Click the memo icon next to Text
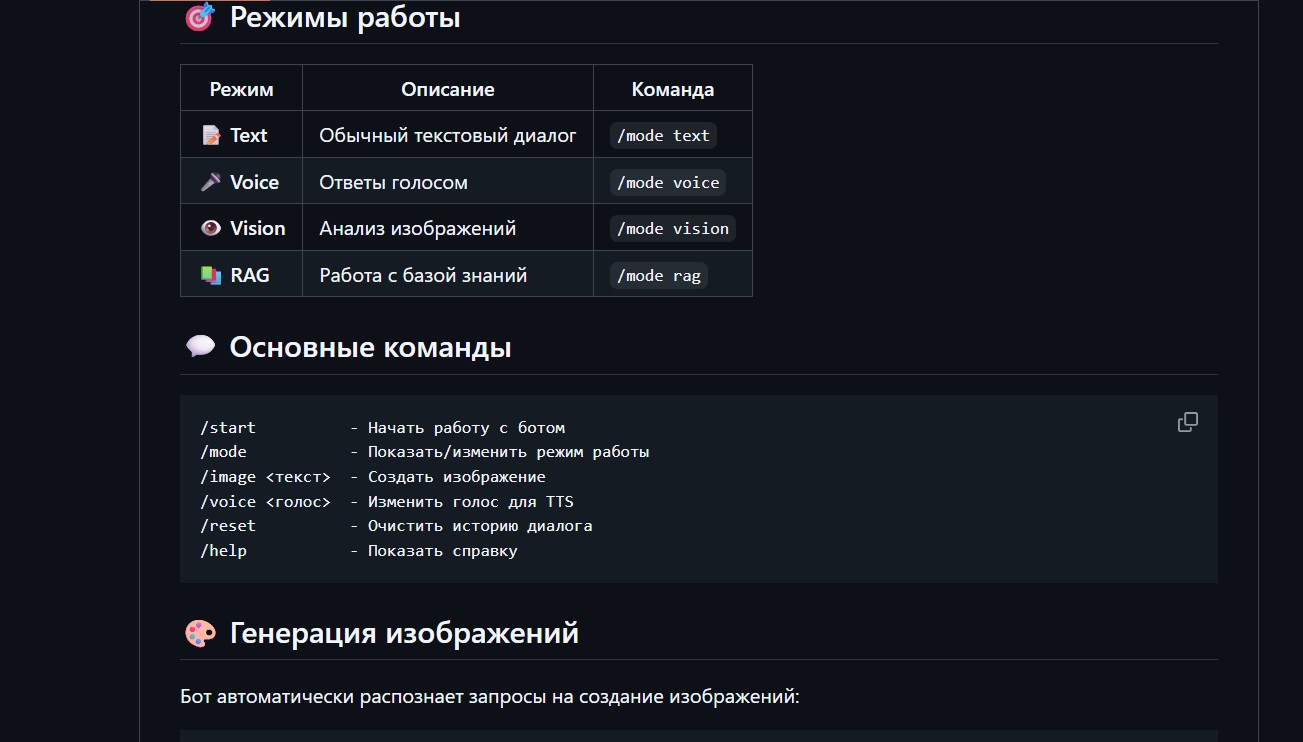The width and height of the screenshot is (1303, 742). point(211,135)
